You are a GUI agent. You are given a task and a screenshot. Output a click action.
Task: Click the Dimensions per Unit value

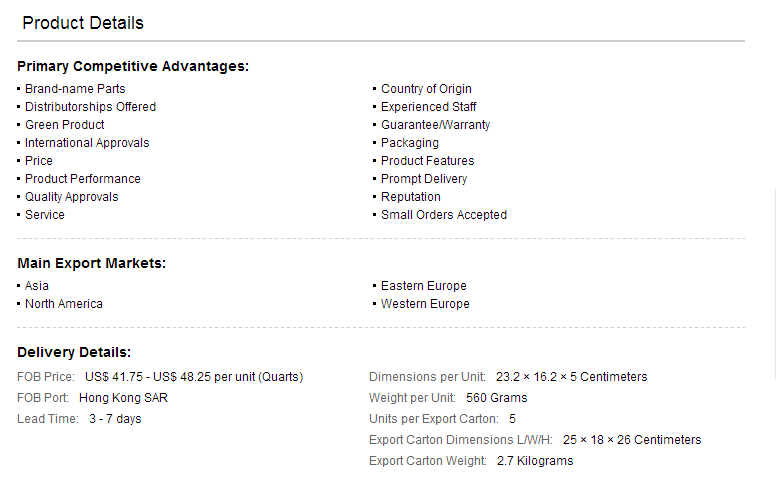pos(572,377)
